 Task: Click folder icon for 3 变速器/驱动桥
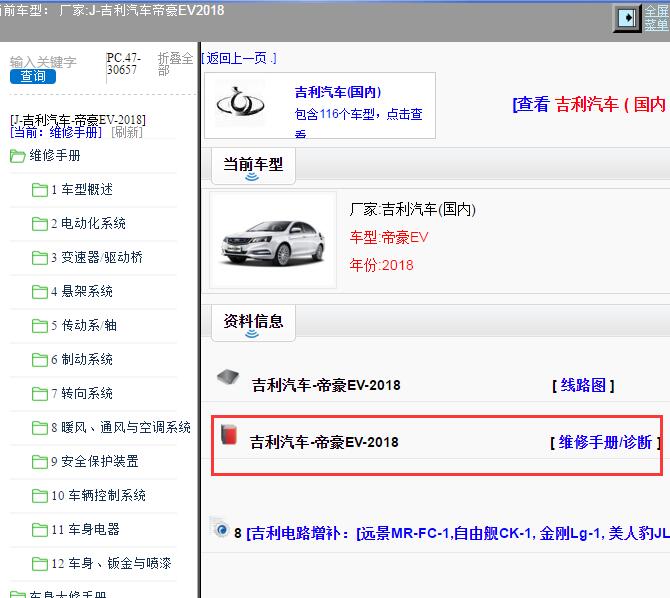coord(40,257)
